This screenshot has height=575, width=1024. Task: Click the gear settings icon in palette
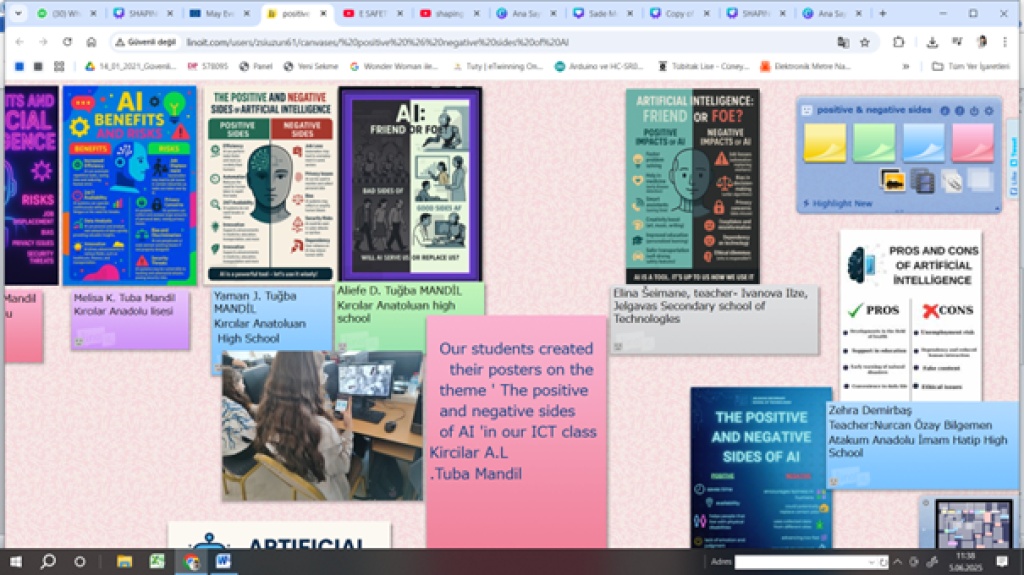point(988,110)
